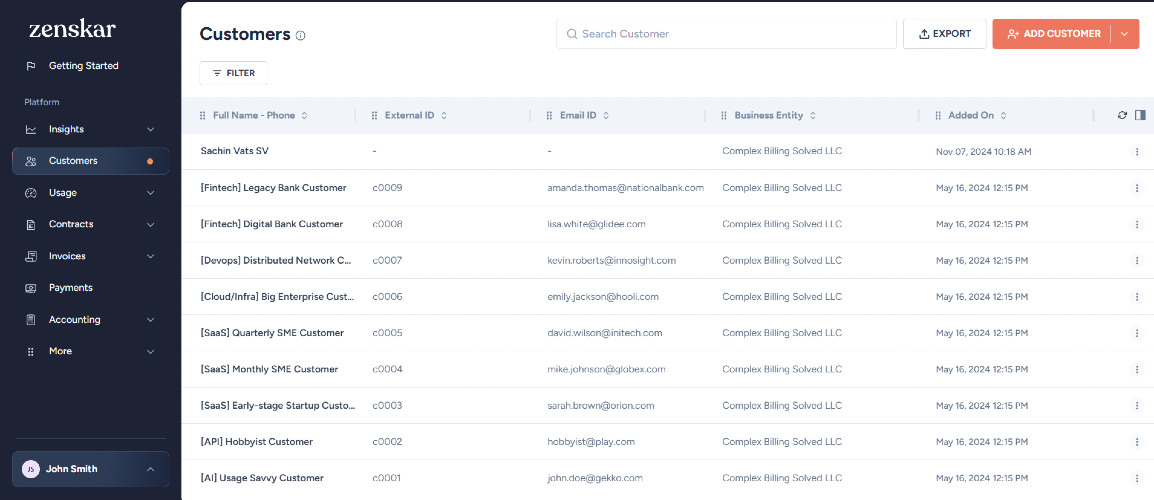Screen dimensions: 1154x500
Task: Sort by Email ID column
Action: pyautogui.click(x=606, y=116)
